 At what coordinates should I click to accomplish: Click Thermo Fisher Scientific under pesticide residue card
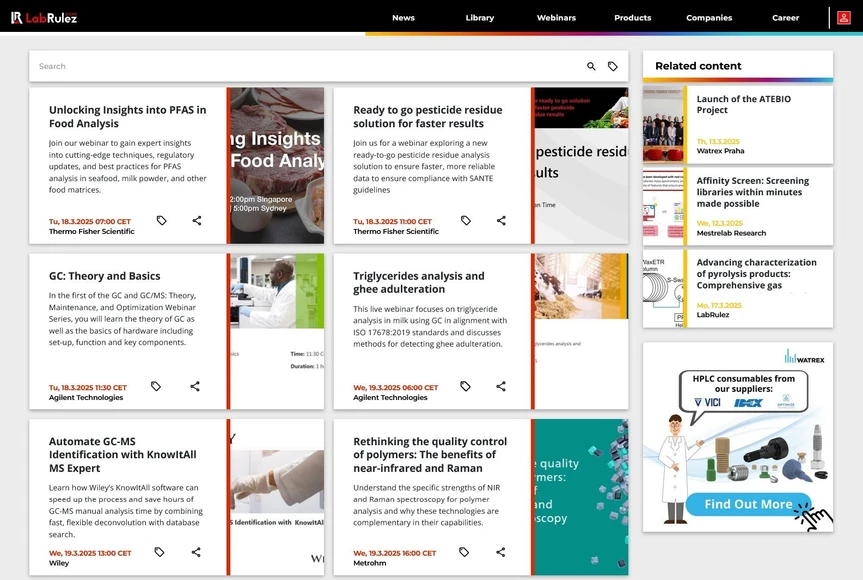pyautogui.click(x=396, y=232)
